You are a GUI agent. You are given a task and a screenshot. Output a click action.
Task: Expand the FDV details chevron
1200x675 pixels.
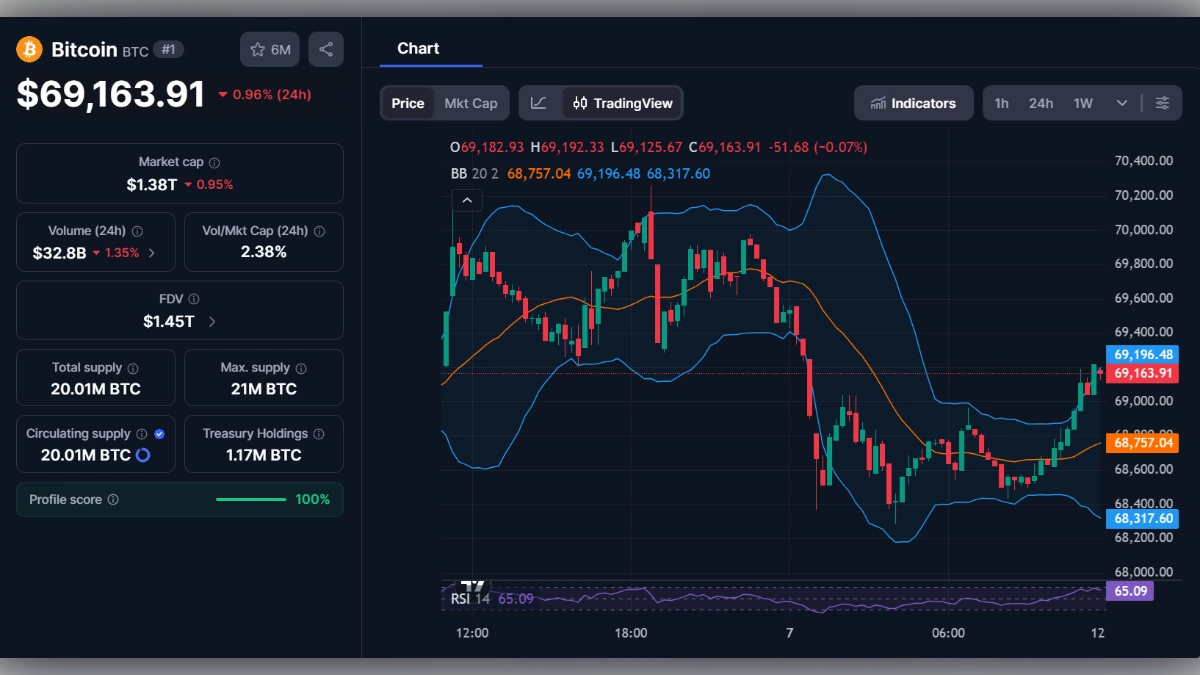point(212,322)
